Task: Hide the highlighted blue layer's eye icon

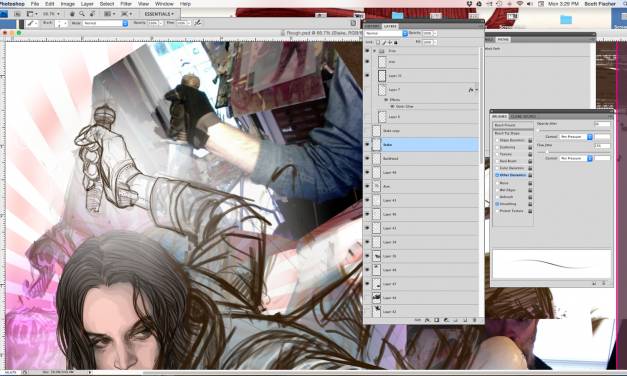Action: pos(367,145)
